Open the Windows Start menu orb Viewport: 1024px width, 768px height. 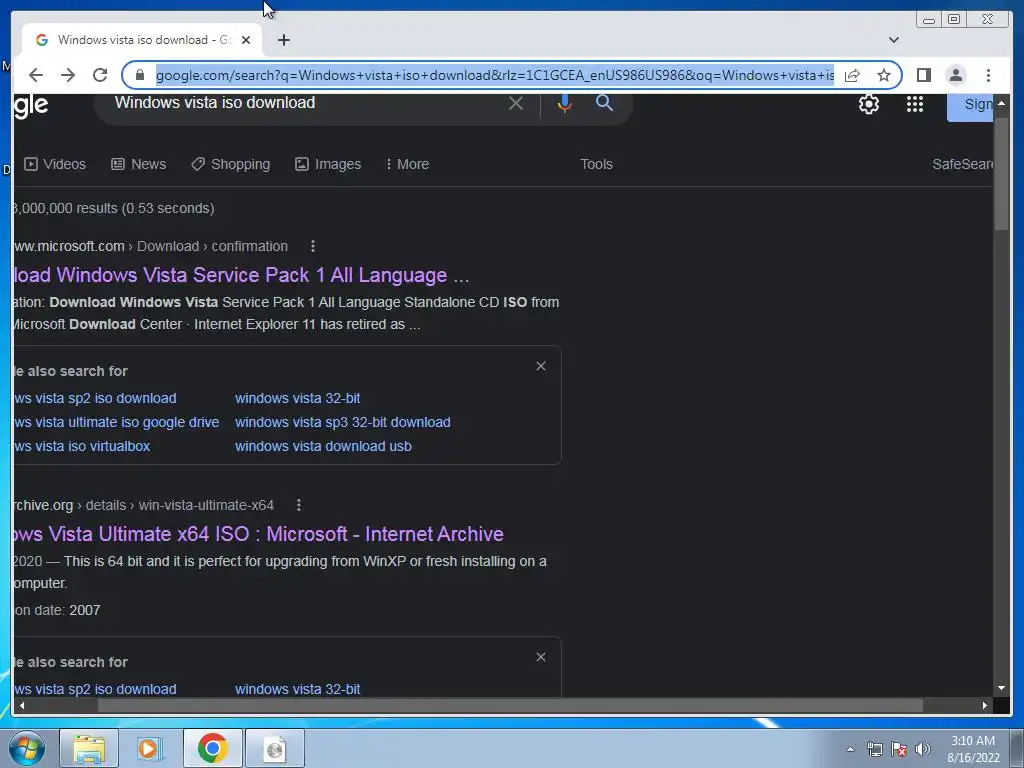[x=27, y=749]
